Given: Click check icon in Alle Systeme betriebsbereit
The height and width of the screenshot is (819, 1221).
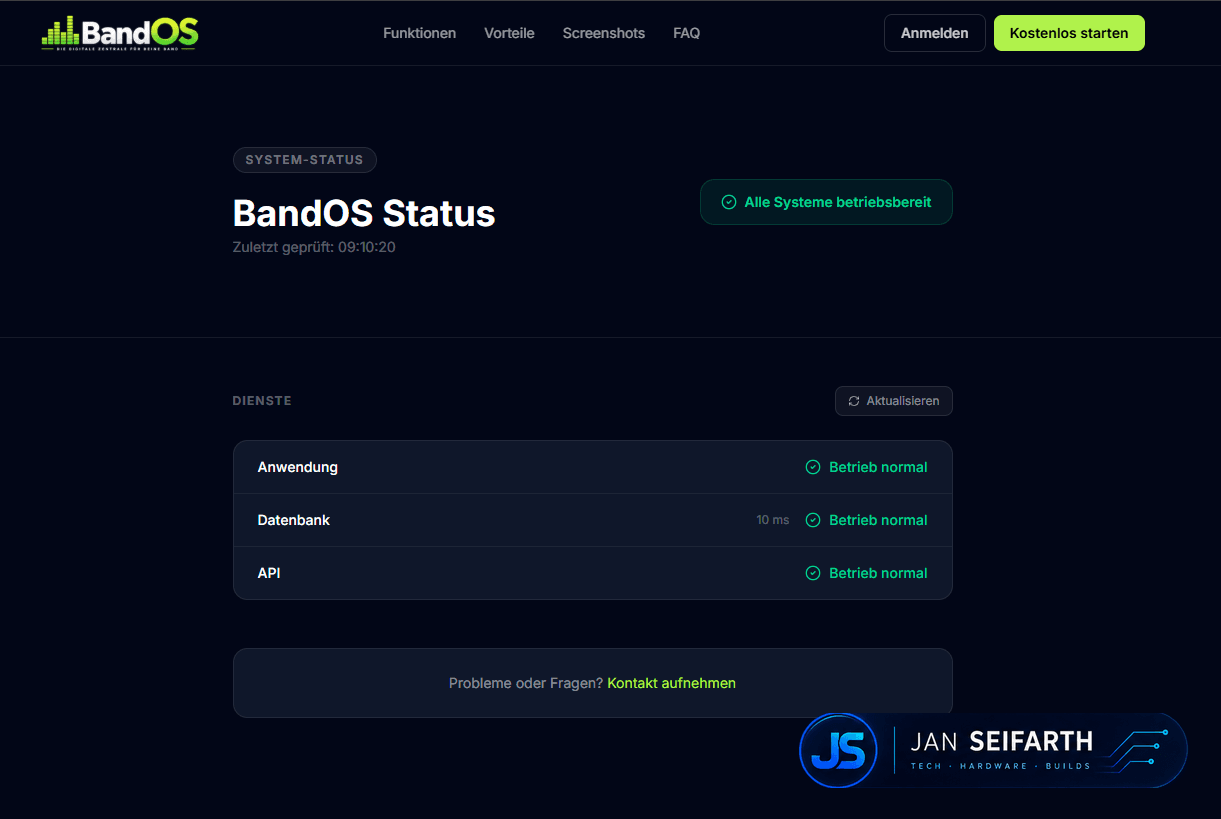Looking at the screenshot, I should [x=729, y=202].
